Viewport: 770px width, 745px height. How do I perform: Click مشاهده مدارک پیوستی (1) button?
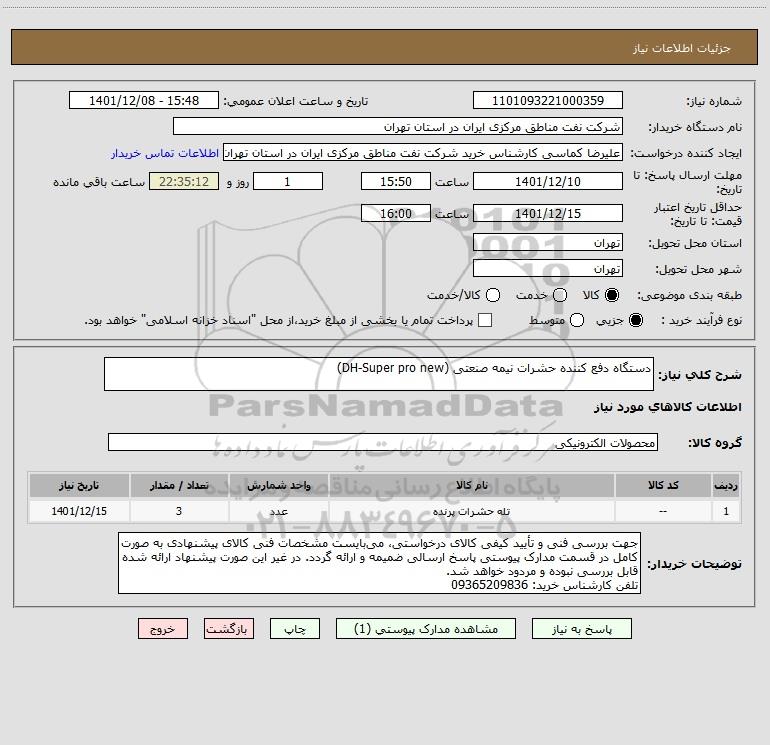pos(426,629)
